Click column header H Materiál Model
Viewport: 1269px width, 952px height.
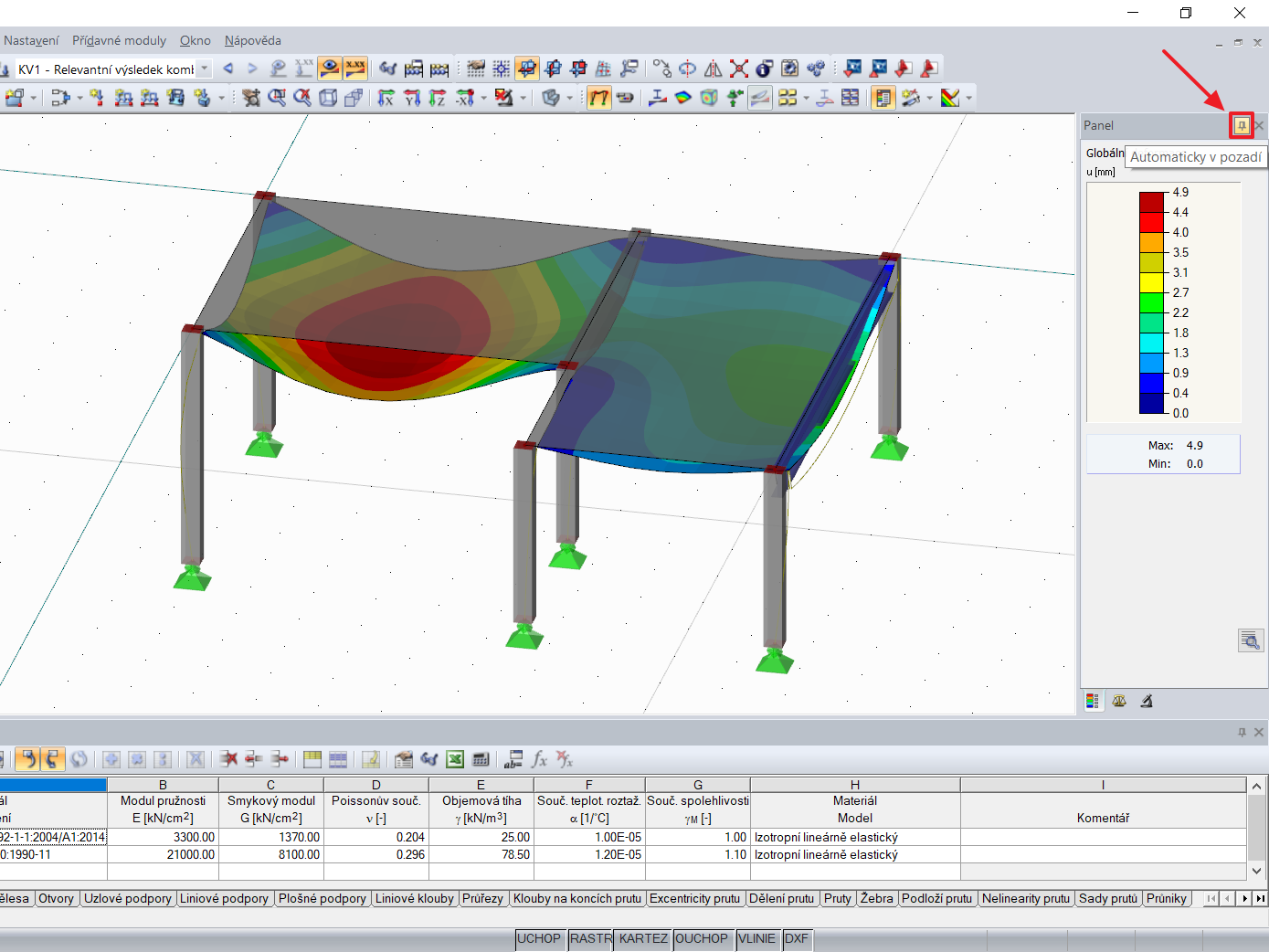click(x=855, y=801)
